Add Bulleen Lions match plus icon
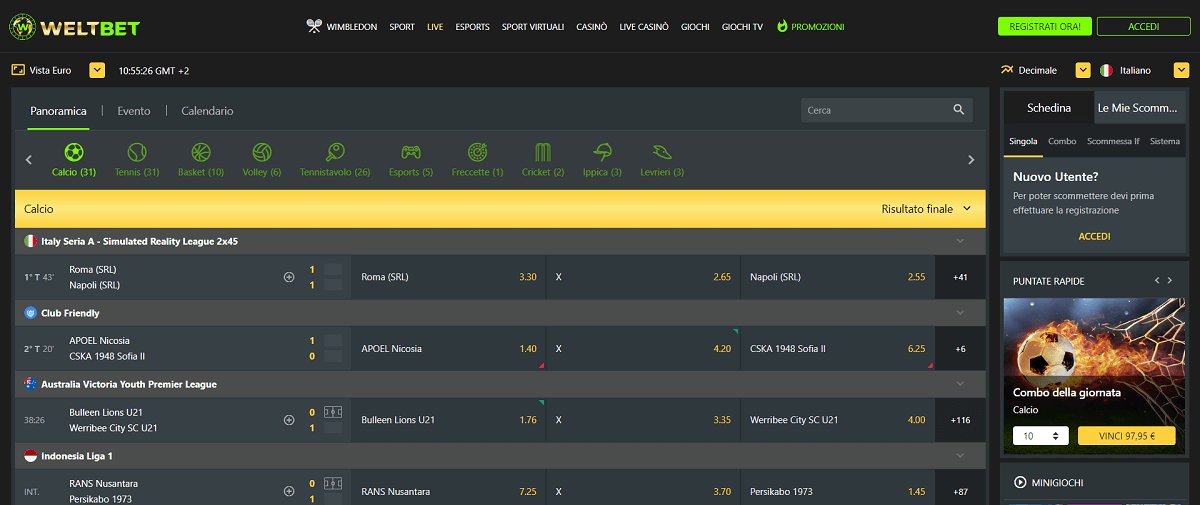 tap(289, 420)
